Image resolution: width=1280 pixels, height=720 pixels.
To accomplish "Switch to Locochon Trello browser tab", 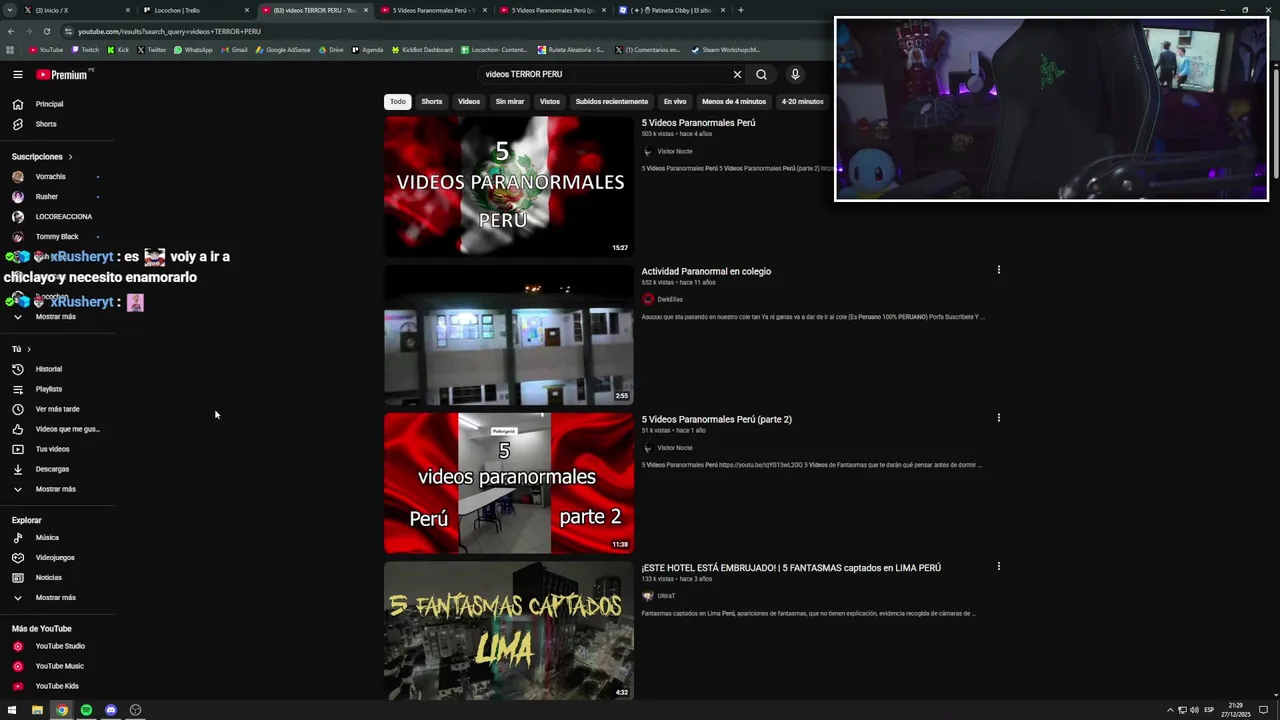I will (190, 10).
